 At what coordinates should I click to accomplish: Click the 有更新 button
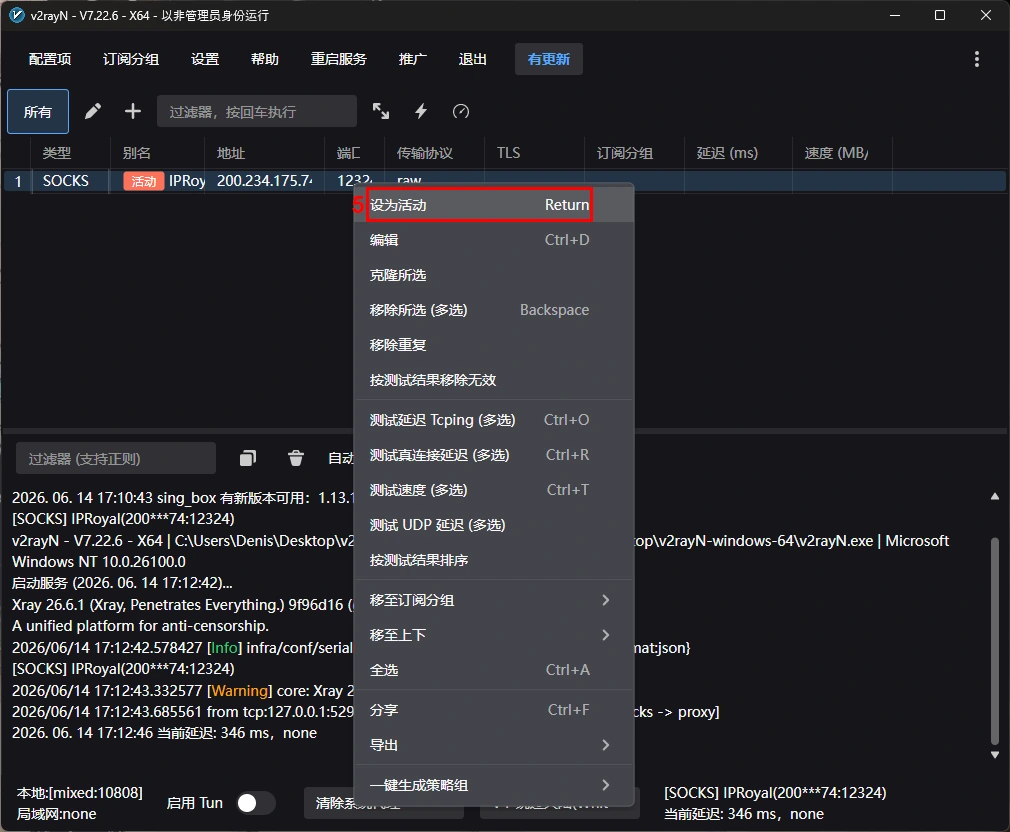click(x=549, y=59)
